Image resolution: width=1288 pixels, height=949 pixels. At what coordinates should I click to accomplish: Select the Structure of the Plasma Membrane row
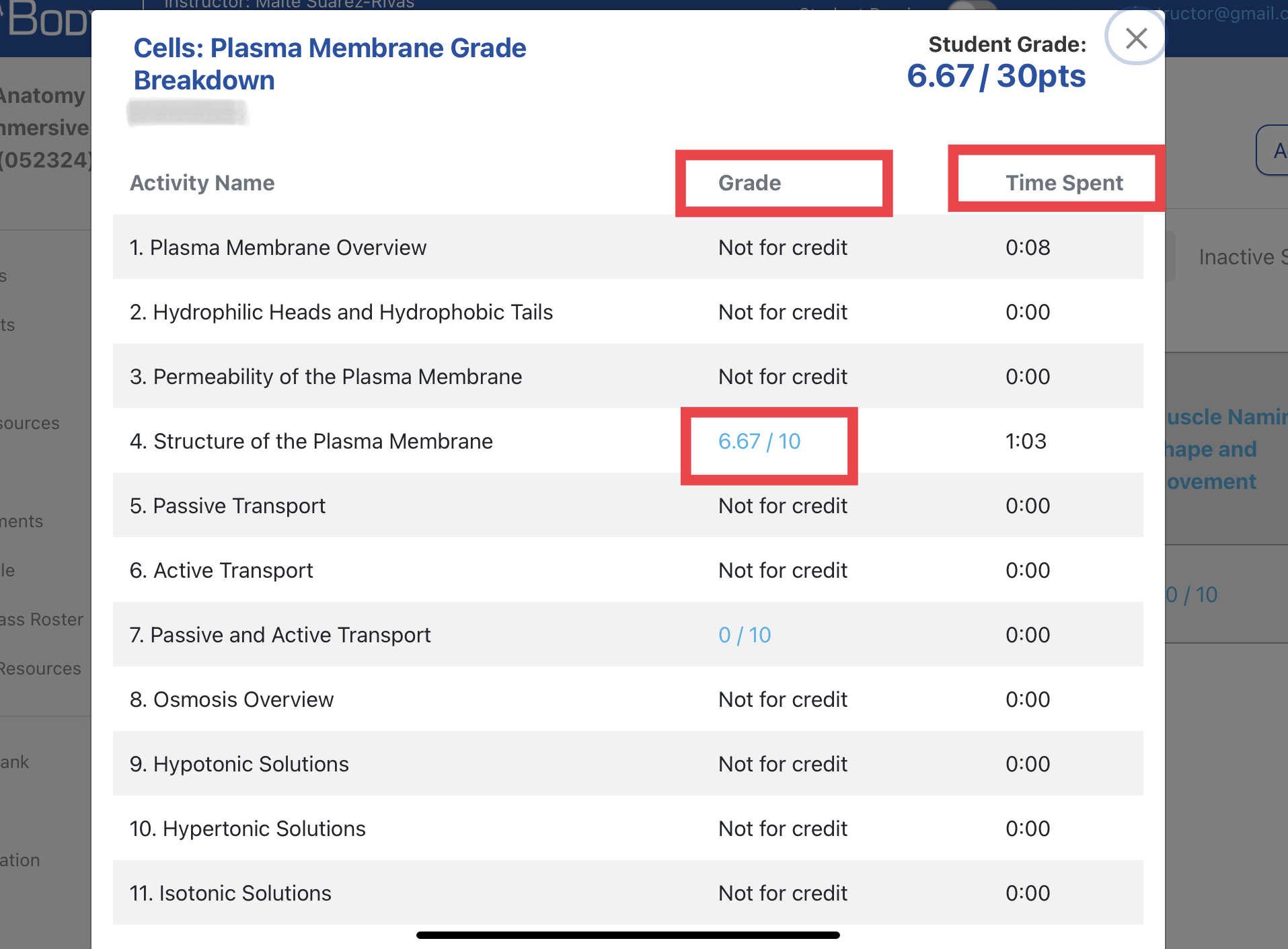point(311,441)
